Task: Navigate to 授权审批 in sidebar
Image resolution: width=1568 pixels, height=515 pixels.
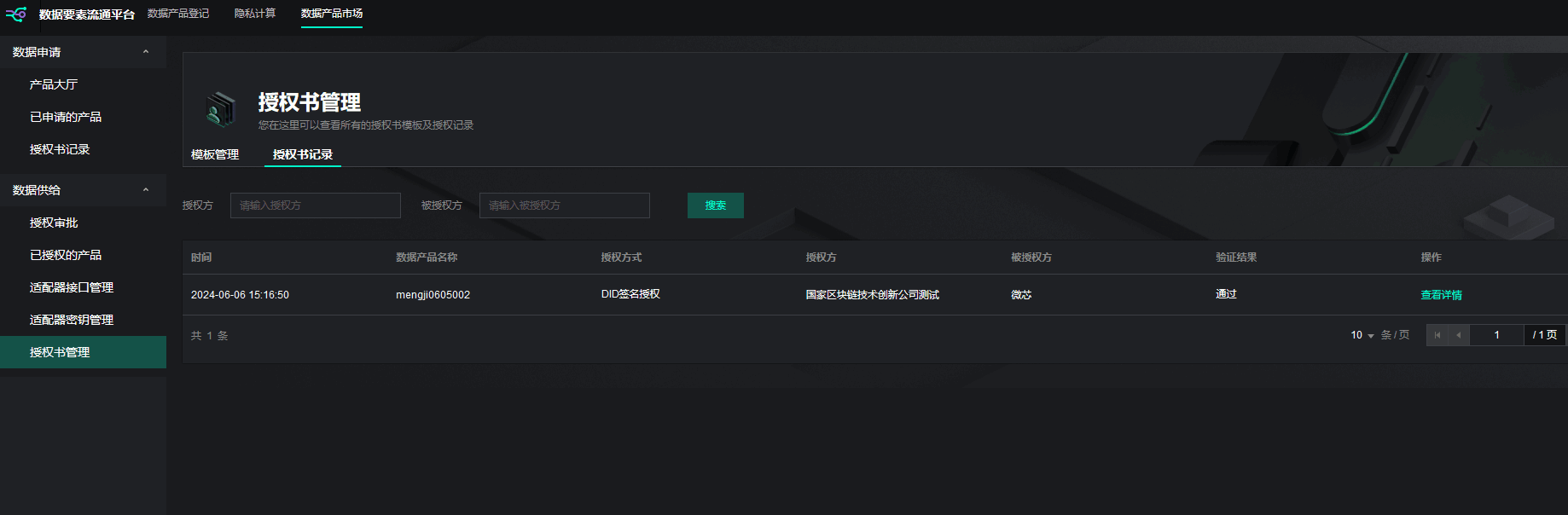Action: [54, 223]
